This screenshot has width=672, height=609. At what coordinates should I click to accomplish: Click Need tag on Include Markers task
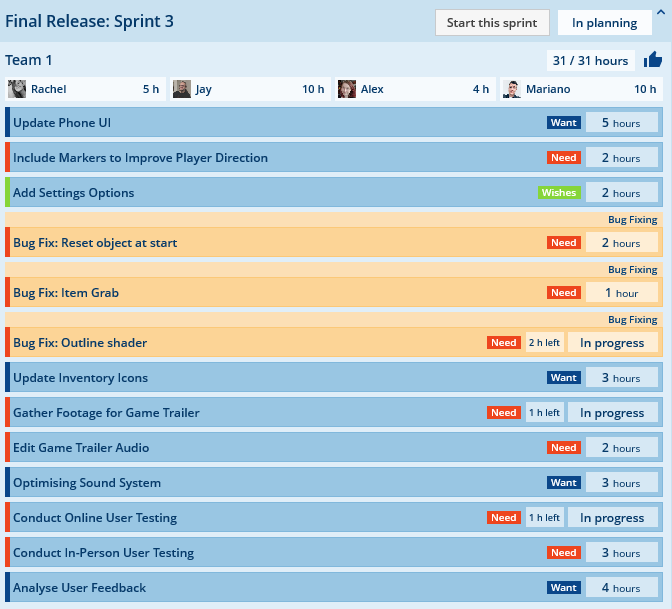pyautogui.click(x=564, y=158)
